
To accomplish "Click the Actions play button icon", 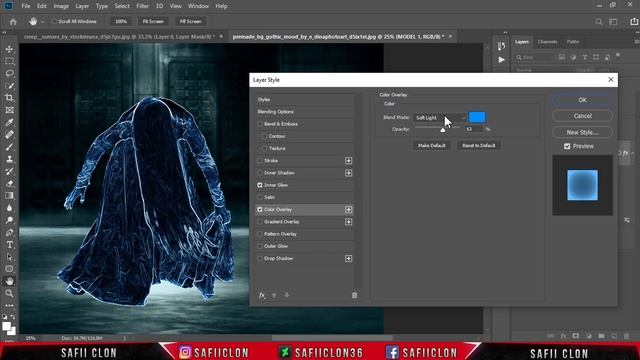I will coord(502,60).
